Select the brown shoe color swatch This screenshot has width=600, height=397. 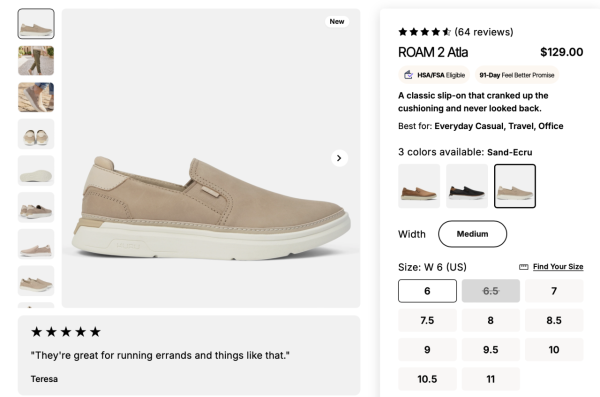(419, 186)
